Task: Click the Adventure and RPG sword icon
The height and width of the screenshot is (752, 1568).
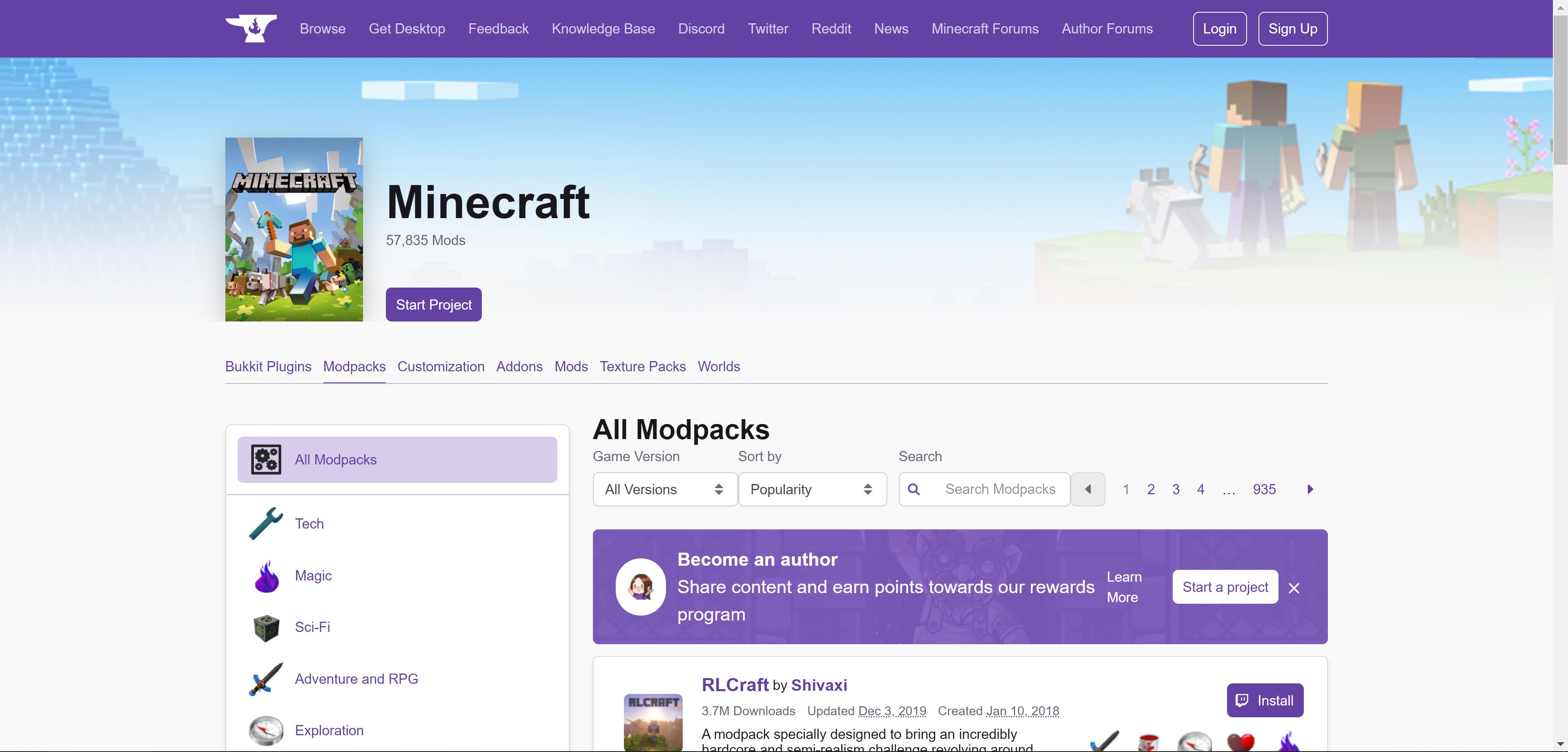Action: point(266,679)
